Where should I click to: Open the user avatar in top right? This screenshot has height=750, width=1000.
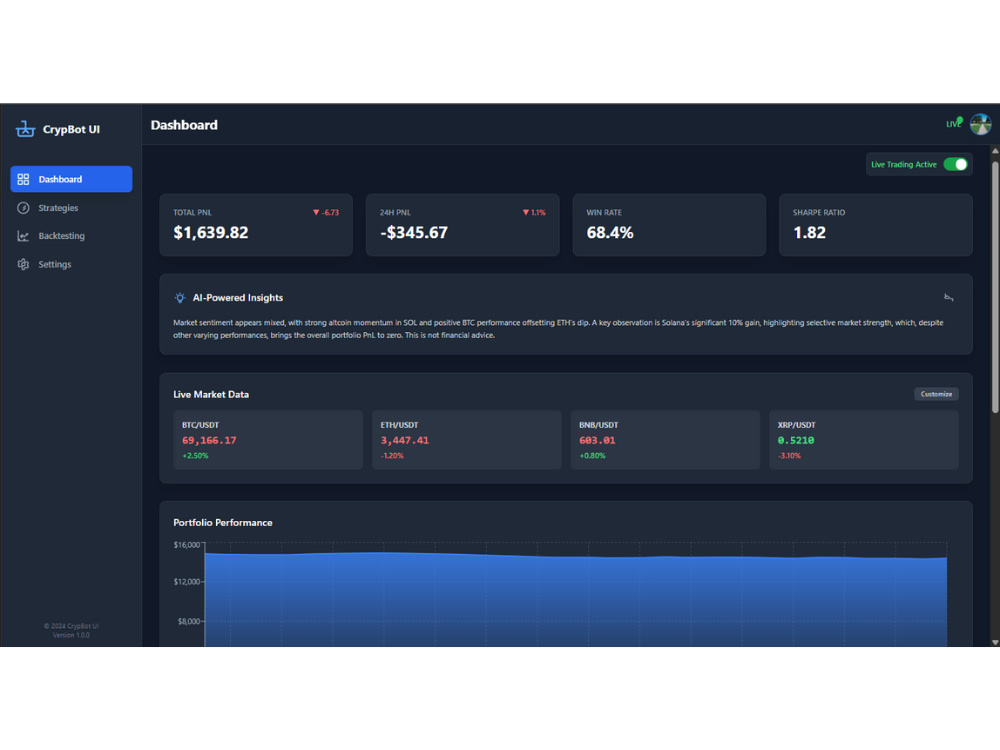click(981, 124)
